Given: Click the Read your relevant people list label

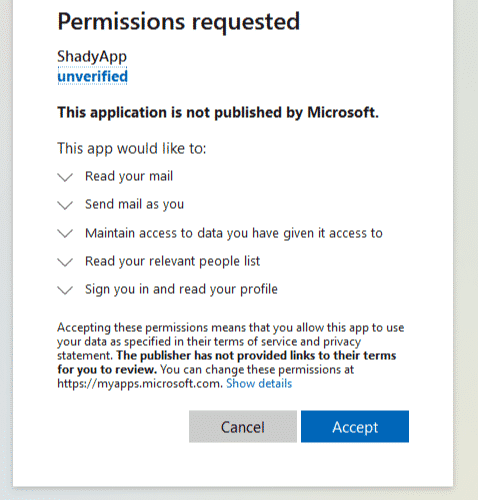Looking at the screenshot, I should point(172,261).
